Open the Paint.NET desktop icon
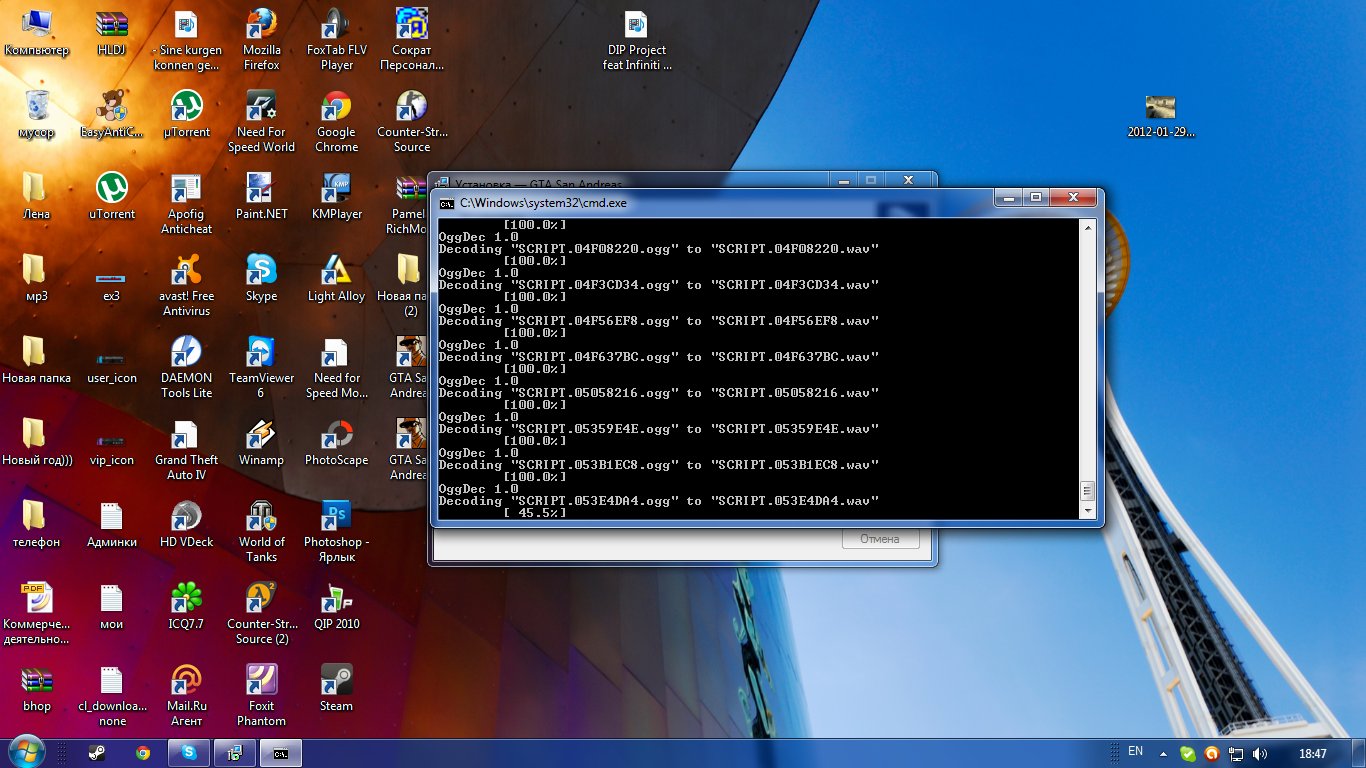Screen dimensions: 1366x768 [261, 189]
